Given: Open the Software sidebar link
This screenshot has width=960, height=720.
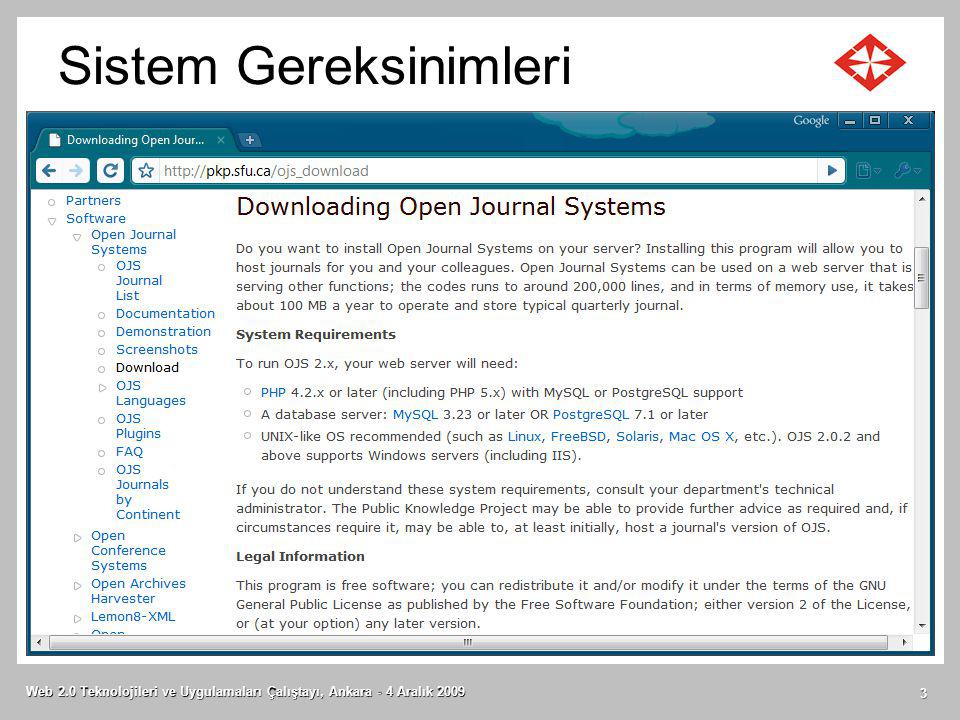Looking at the screenshot, I should click(x=96, y=219).
